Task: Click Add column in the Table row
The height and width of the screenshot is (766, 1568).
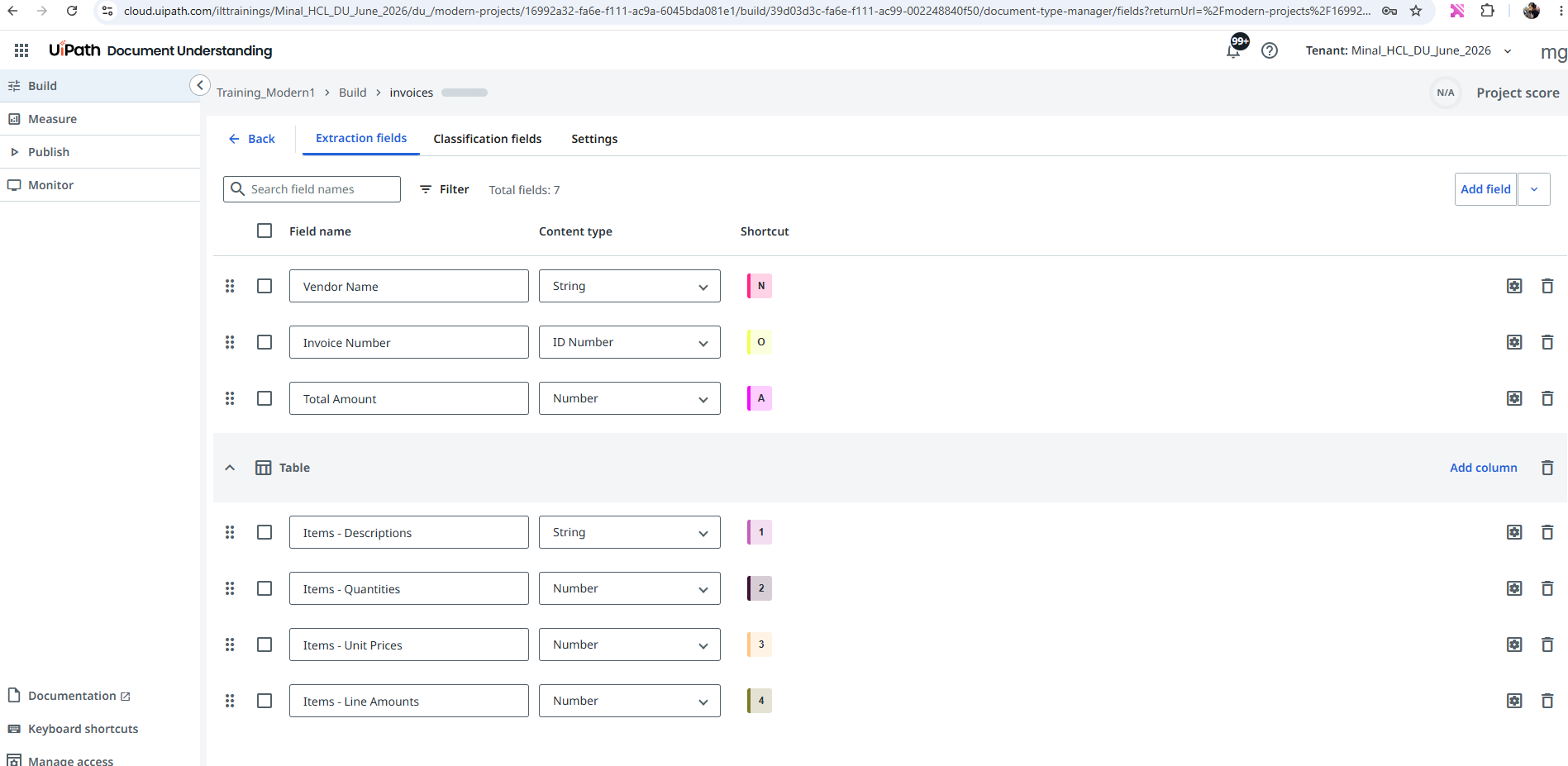Action: [x=1484, y=468]
